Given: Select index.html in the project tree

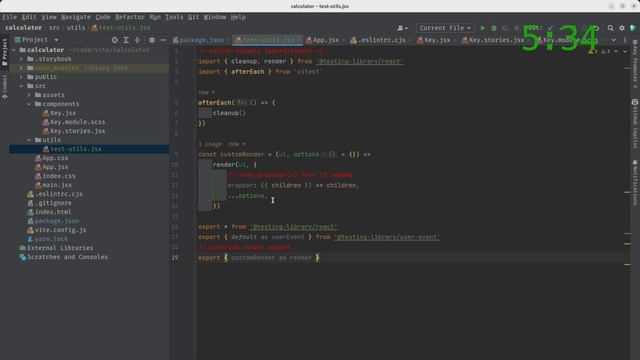Looking at the screenshot, I should [x=53, y=212].
